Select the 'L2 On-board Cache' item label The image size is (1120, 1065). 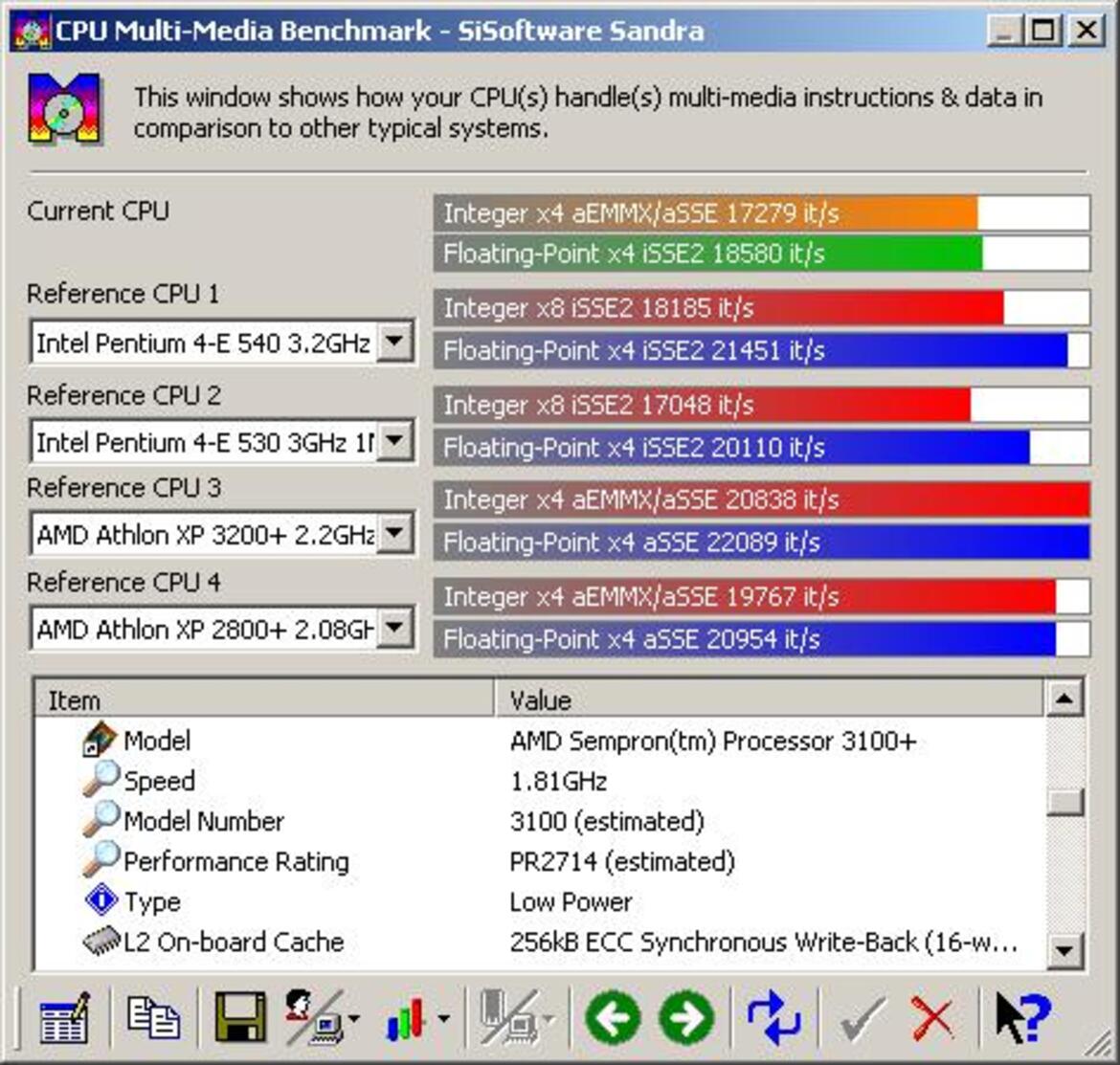(x=234, y=943)
